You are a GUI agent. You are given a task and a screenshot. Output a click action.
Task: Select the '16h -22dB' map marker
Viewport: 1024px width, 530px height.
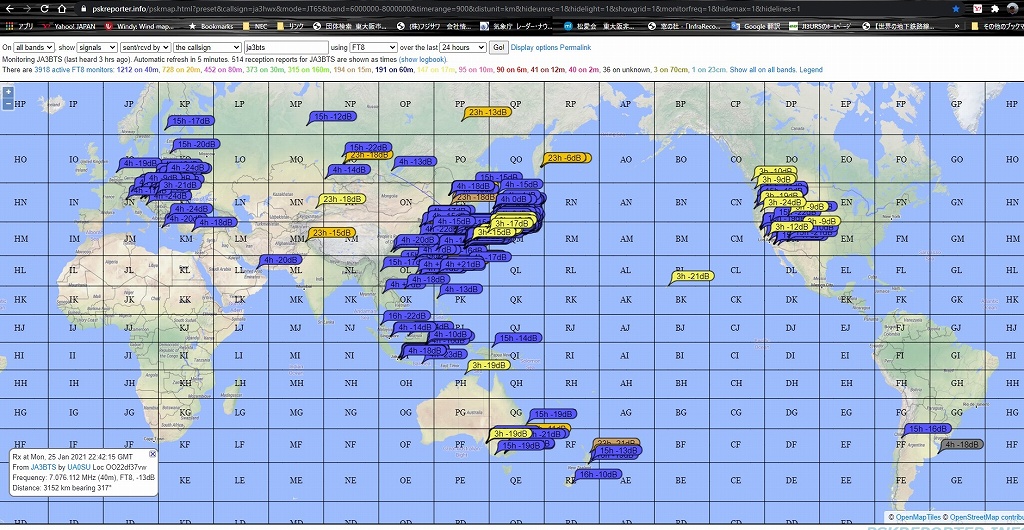tap(408, 316)
